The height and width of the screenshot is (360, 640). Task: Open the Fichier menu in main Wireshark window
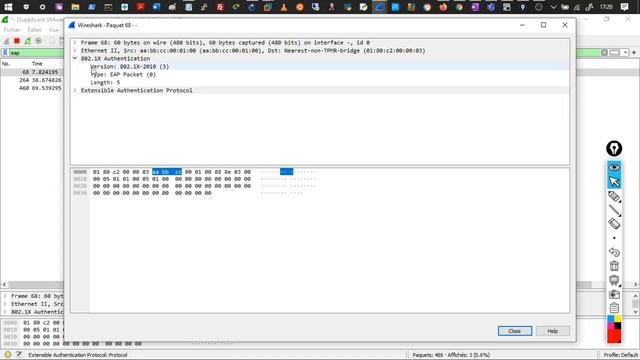pyautogui.click(x=12, y=30)
